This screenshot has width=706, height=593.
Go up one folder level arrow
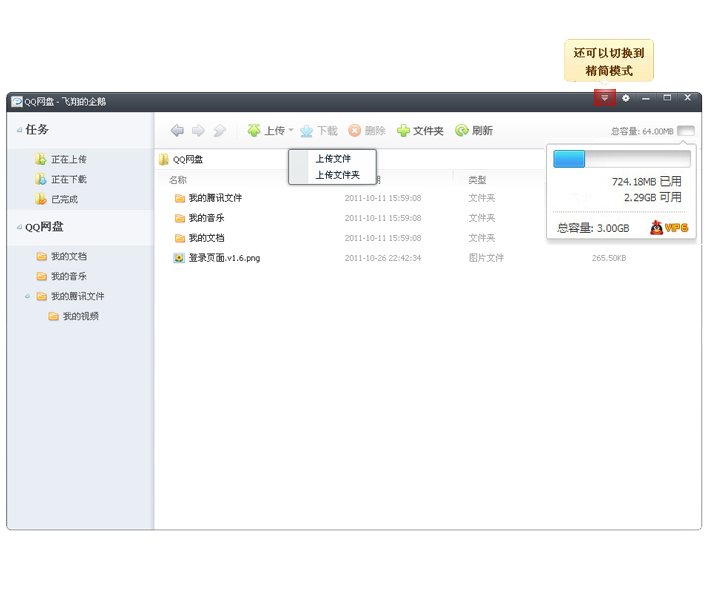pyautogui.click(x=219, y=131)
